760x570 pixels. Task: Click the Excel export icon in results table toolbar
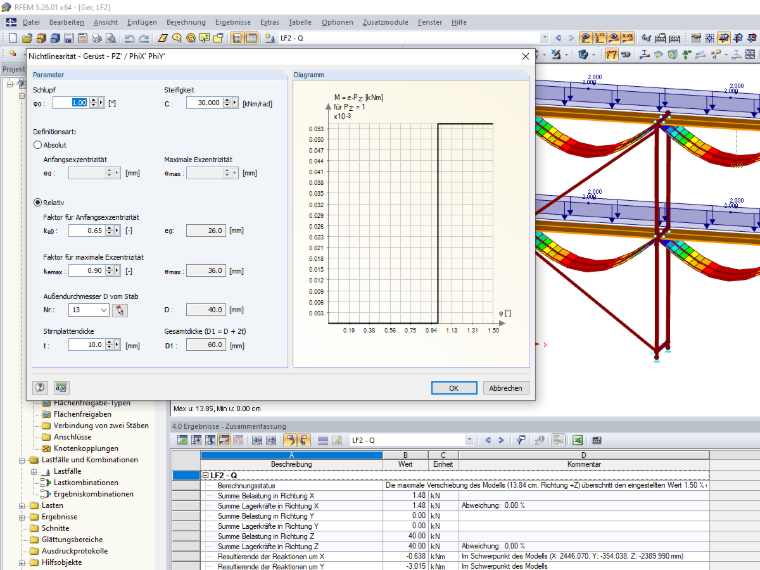click(577, 440)
